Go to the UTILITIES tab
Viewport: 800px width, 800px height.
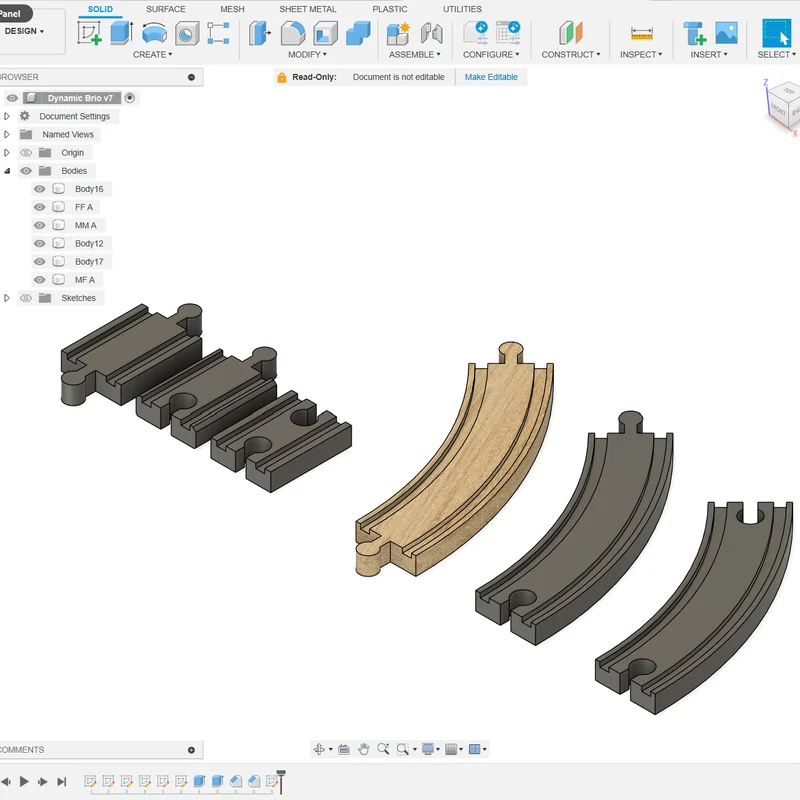[x=462, y=9]
